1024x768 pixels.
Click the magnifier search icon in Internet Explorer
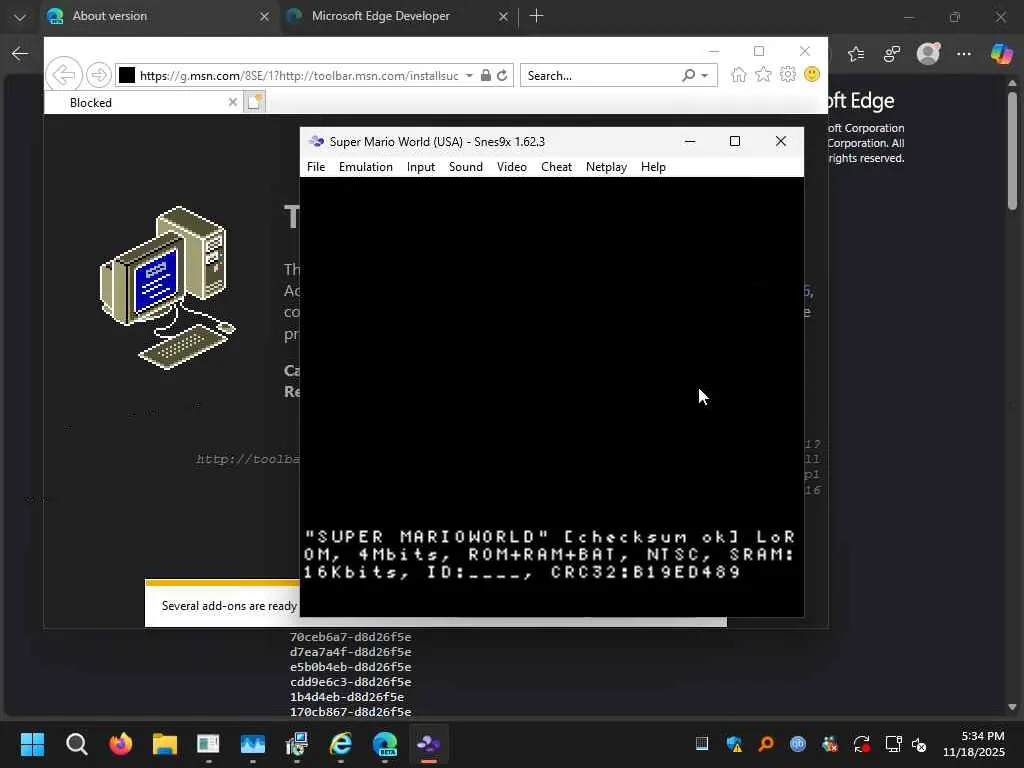688,76
